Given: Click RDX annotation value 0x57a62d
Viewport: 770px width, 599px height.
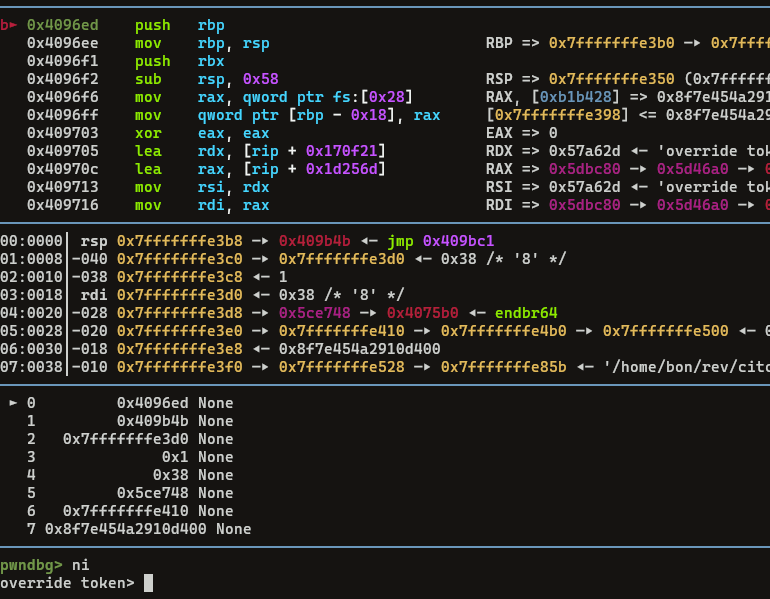Looking at the screenshot, I should (x=584, y=151).
